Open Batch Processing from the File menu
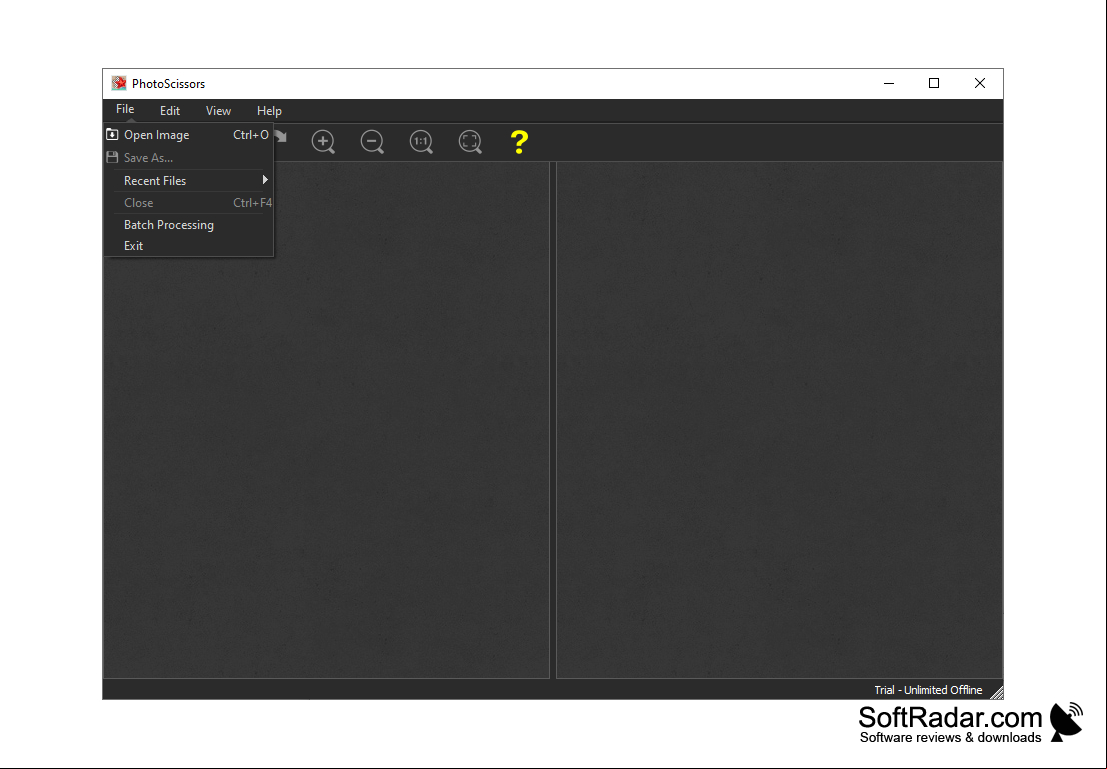This screenshot has width=1107, height=769. point(189,225)
